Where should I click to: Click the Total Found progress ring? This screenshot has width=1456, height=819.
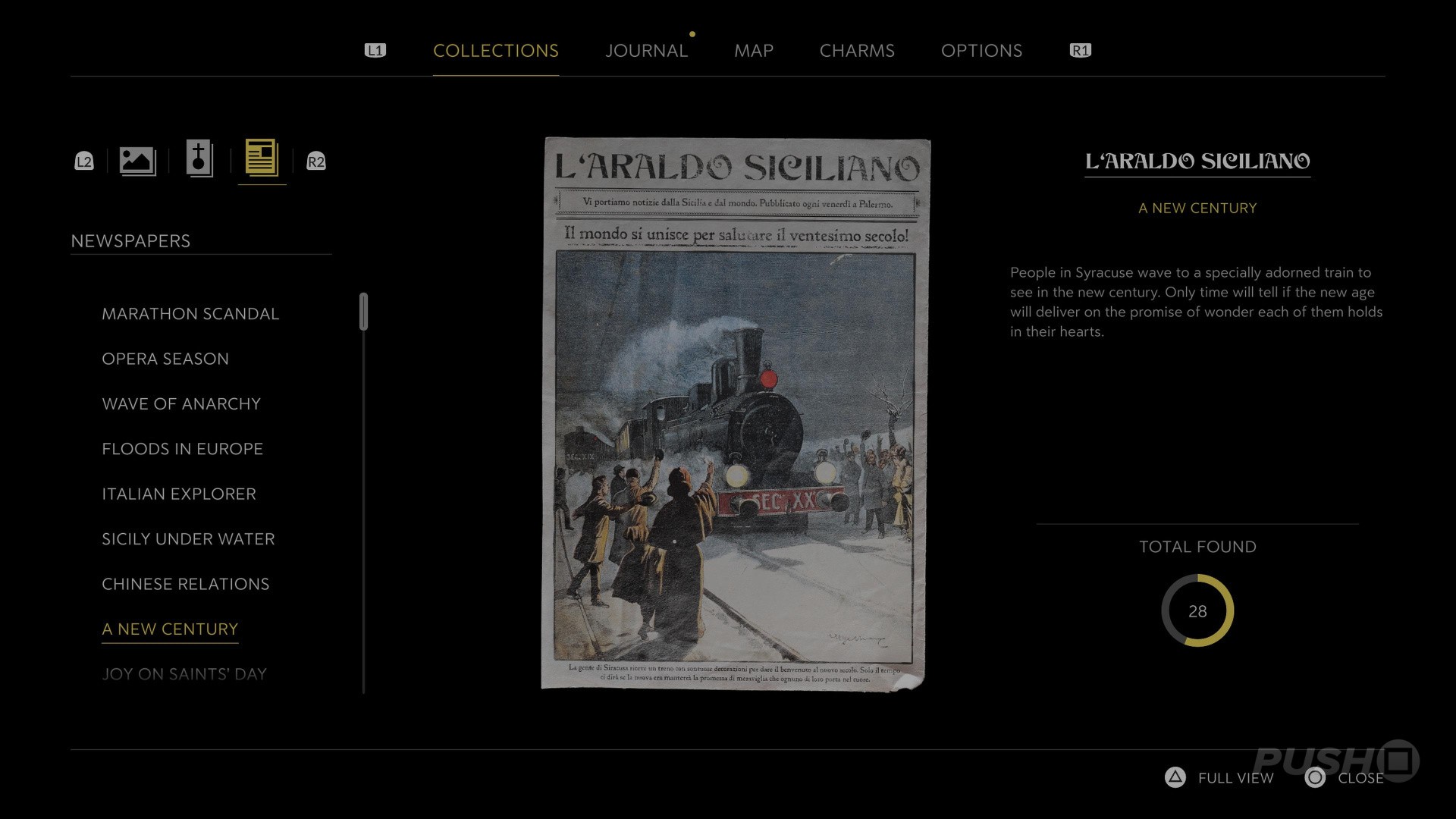pyautogui.click(x=1197, y=610)
